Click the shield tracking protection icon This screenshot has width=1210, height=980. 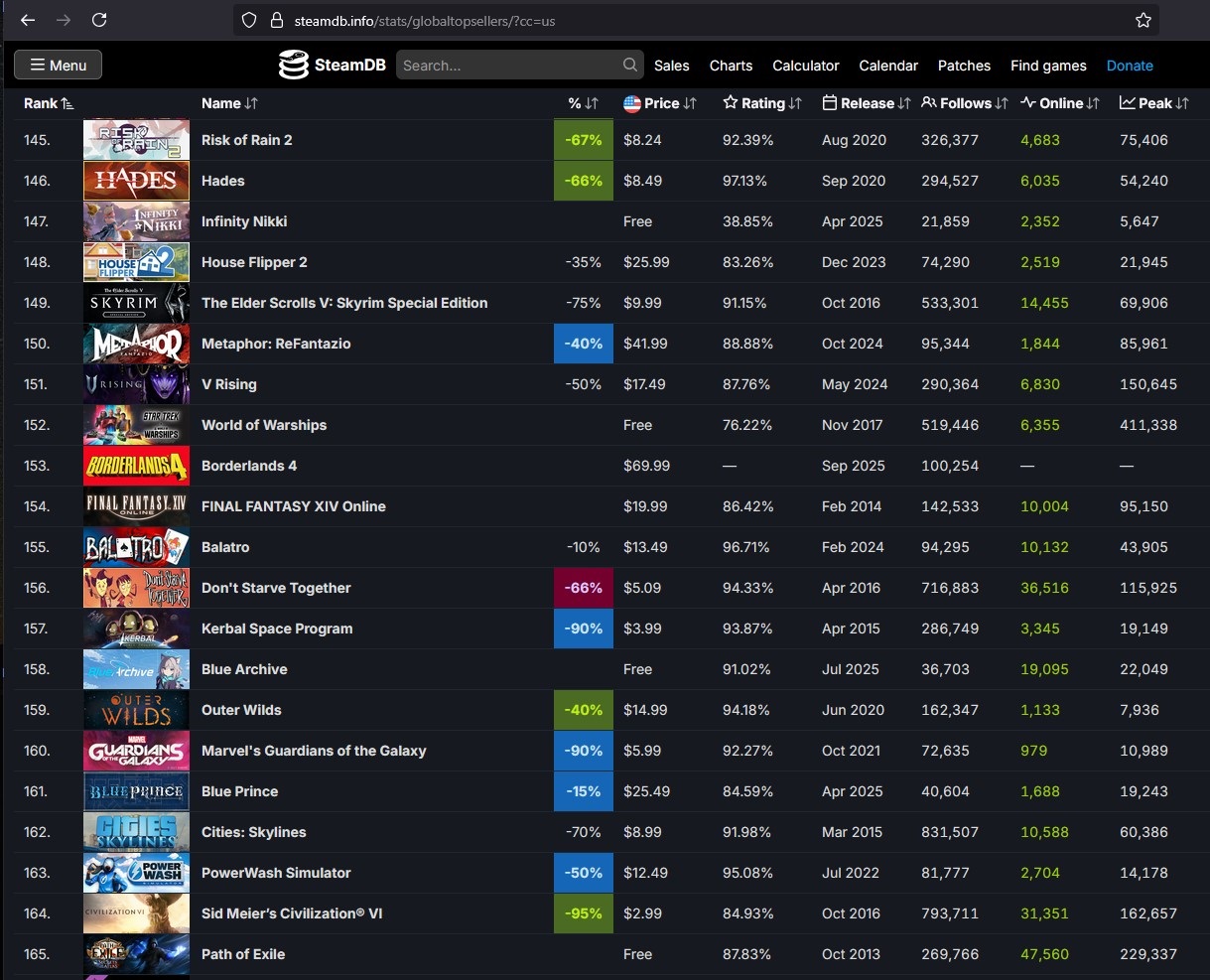click(x=249, y=20)
